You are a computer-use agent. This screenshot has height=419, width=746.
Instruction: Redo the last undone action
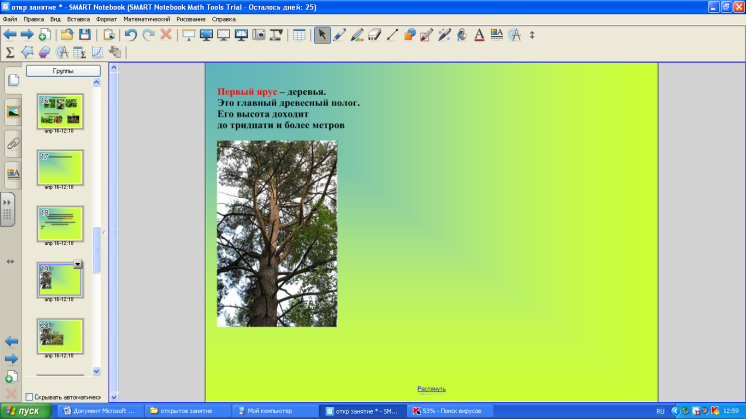tap(148, 35)
